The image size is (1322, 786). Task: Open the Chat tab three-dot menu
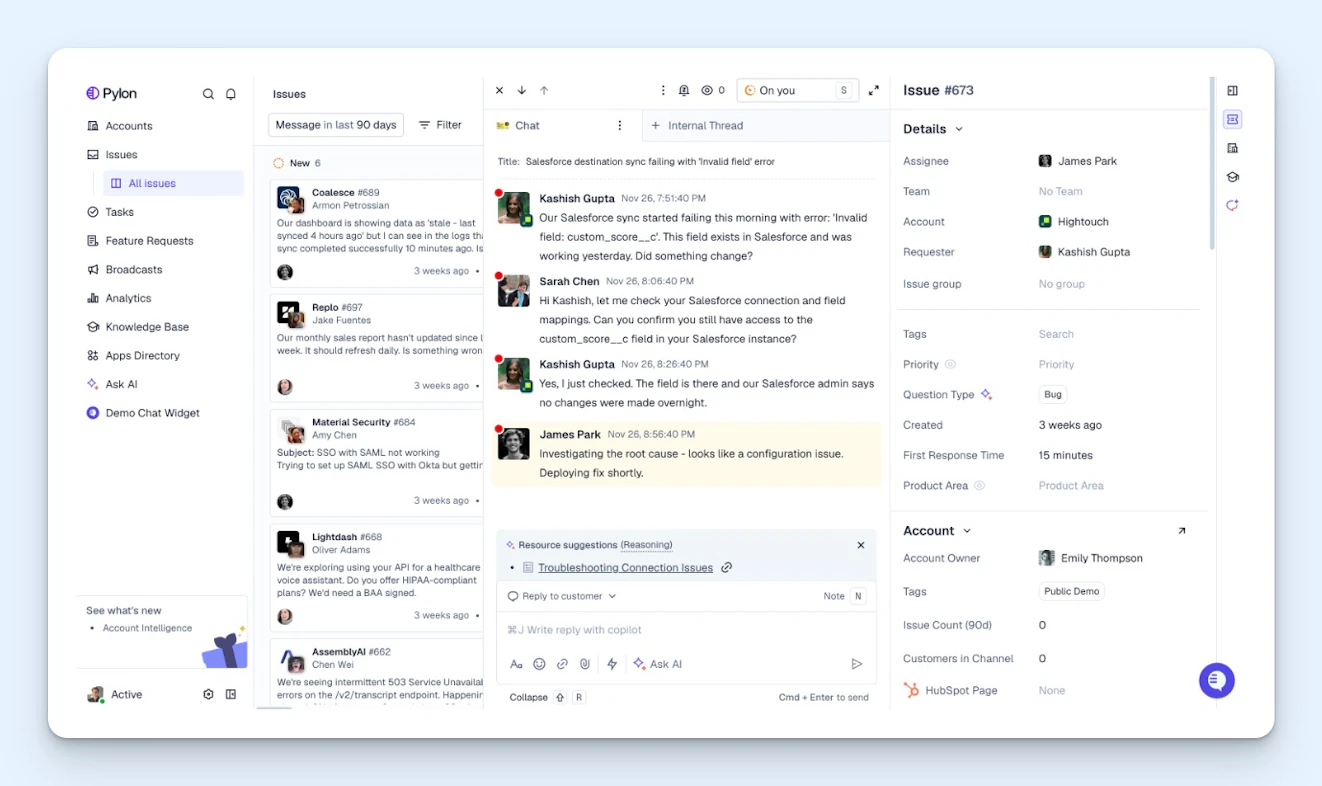620,125
